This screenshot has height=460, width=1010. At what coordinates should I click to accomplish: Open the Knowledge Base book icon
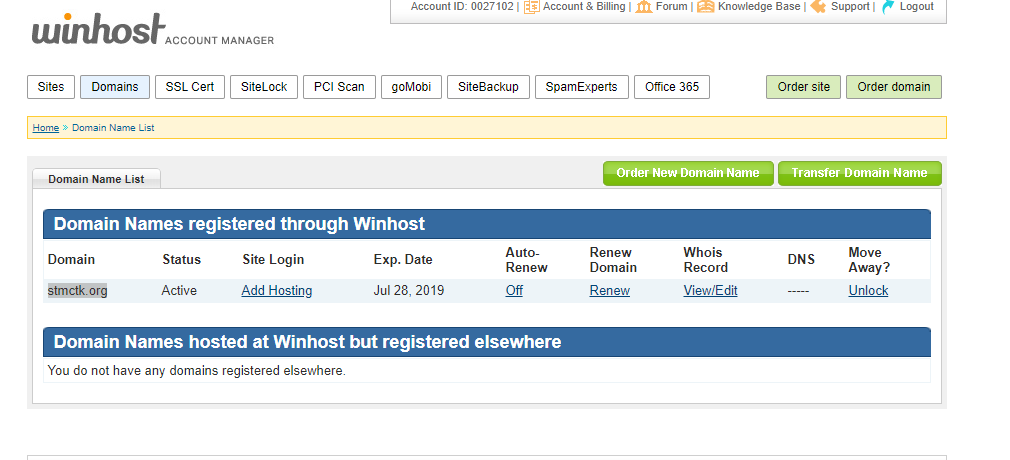[706, 7]
